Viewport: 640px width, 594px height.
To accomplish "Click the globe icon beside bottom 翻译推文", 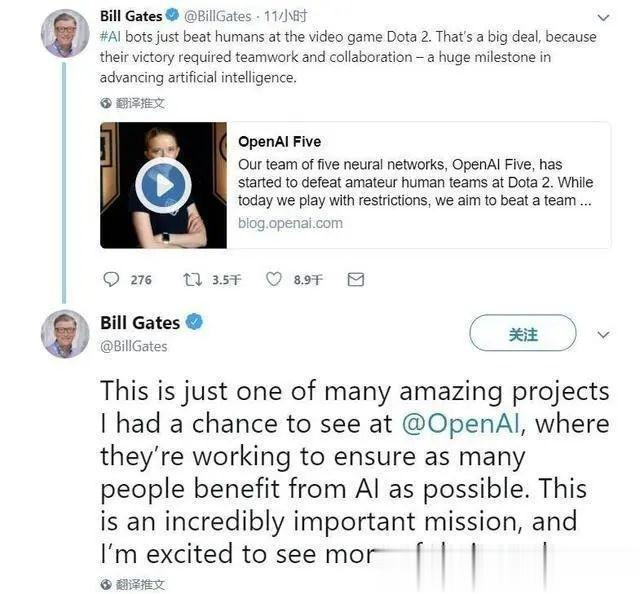I will coord(106,584).
